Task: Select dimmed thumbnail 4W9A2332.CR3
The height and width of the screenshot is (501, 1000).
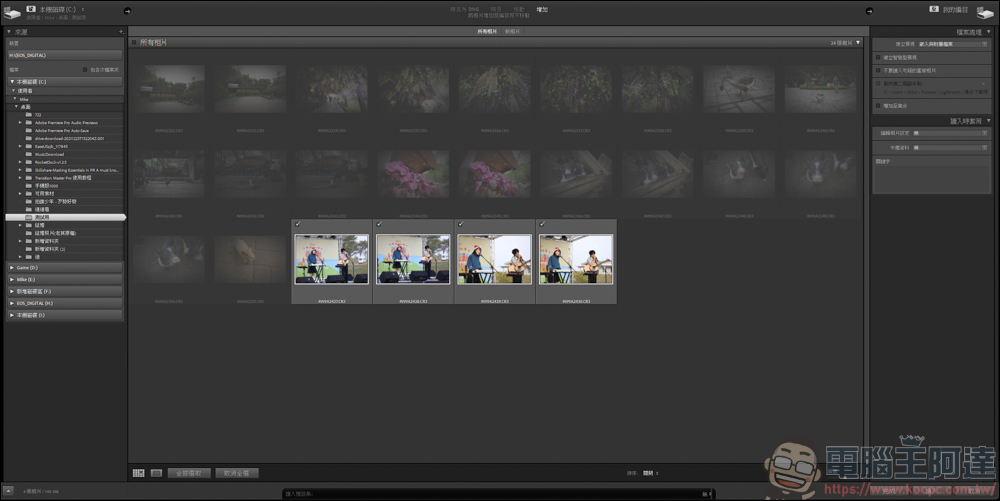Action: point(169,89)
